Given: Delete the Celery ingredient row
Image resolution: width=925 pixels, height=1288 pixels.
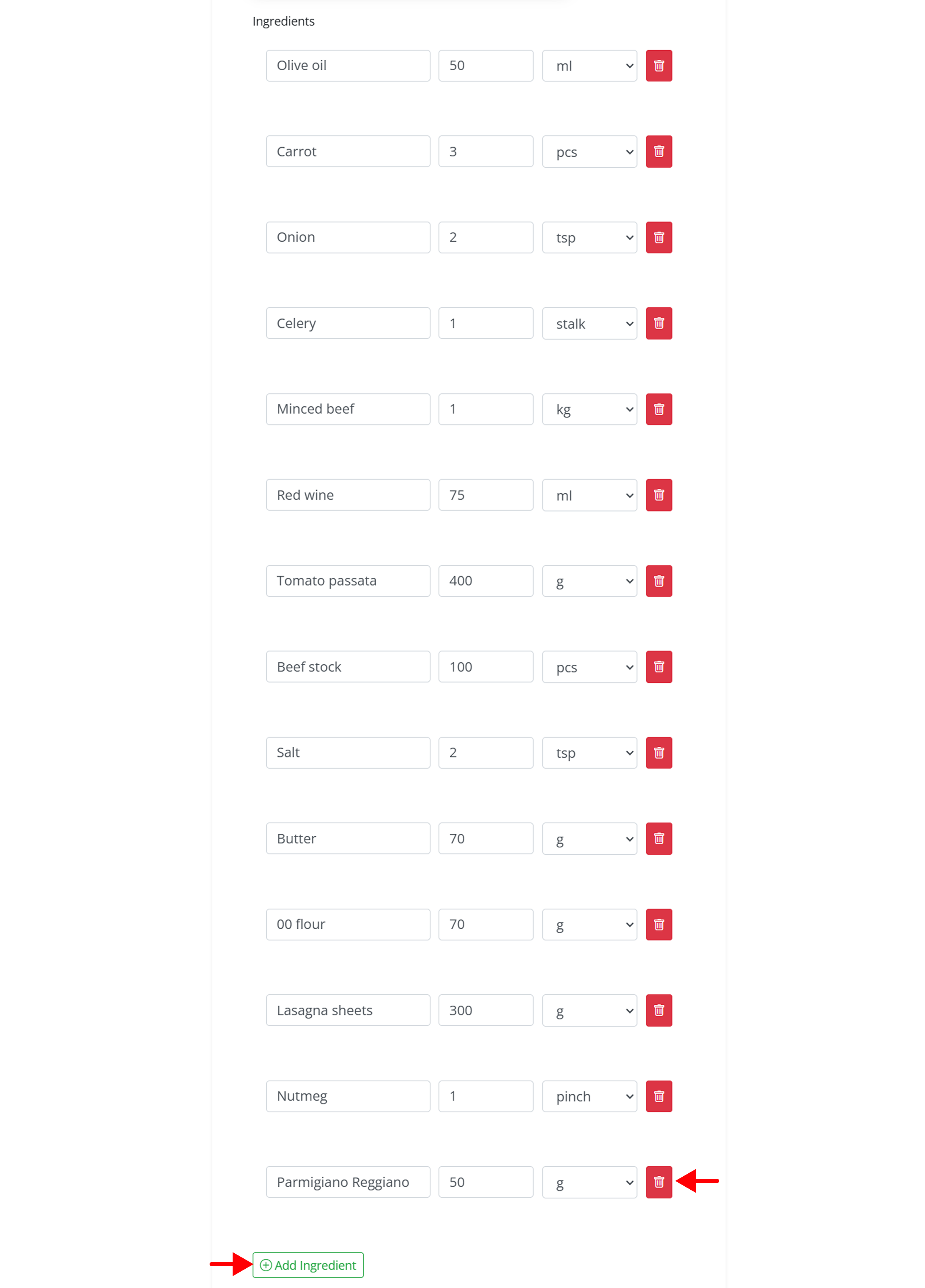Looking at the screenshot, I should tap(659, 323).
